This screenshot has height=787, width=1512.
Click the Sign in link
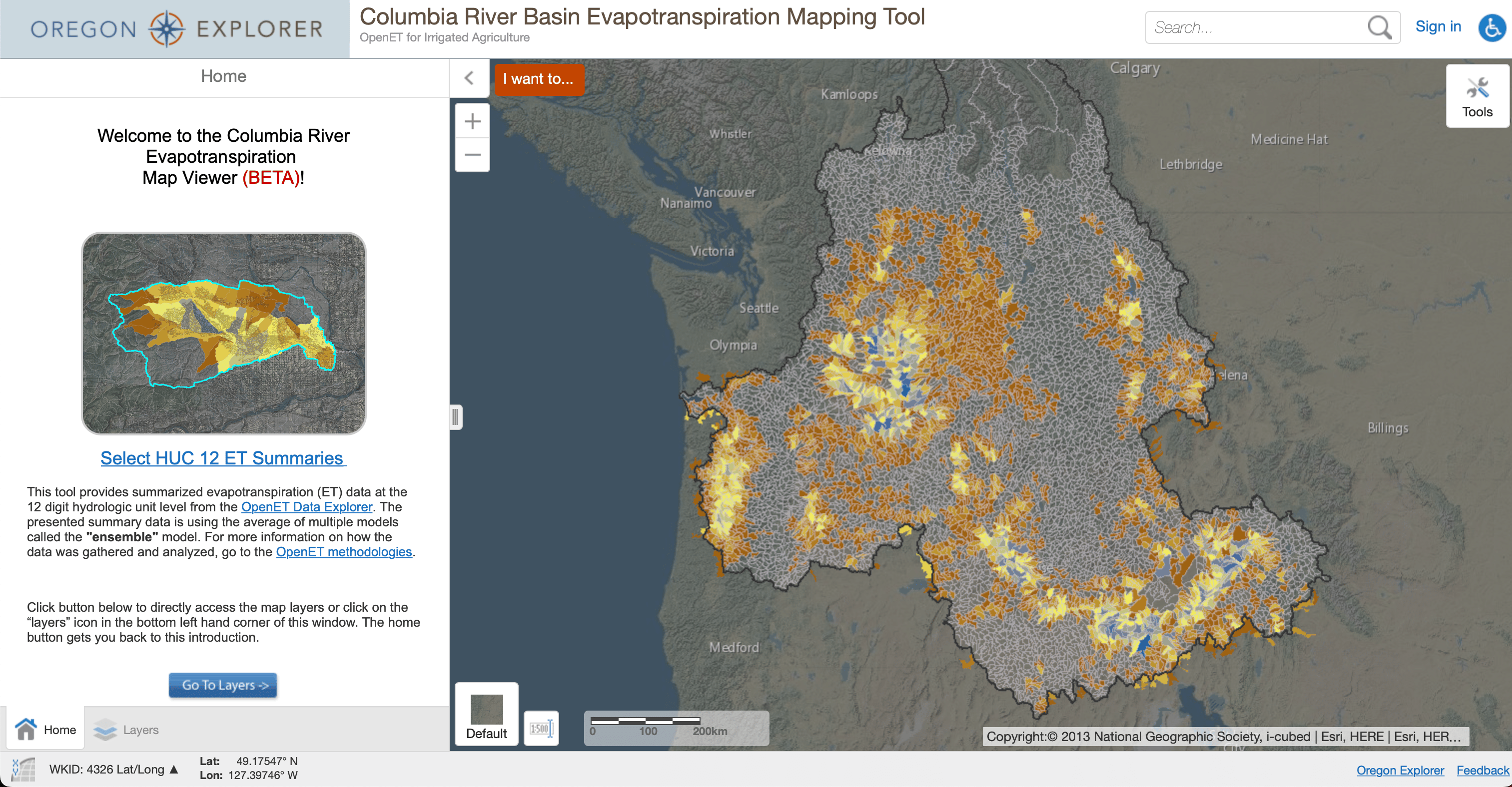(1438, 26)
